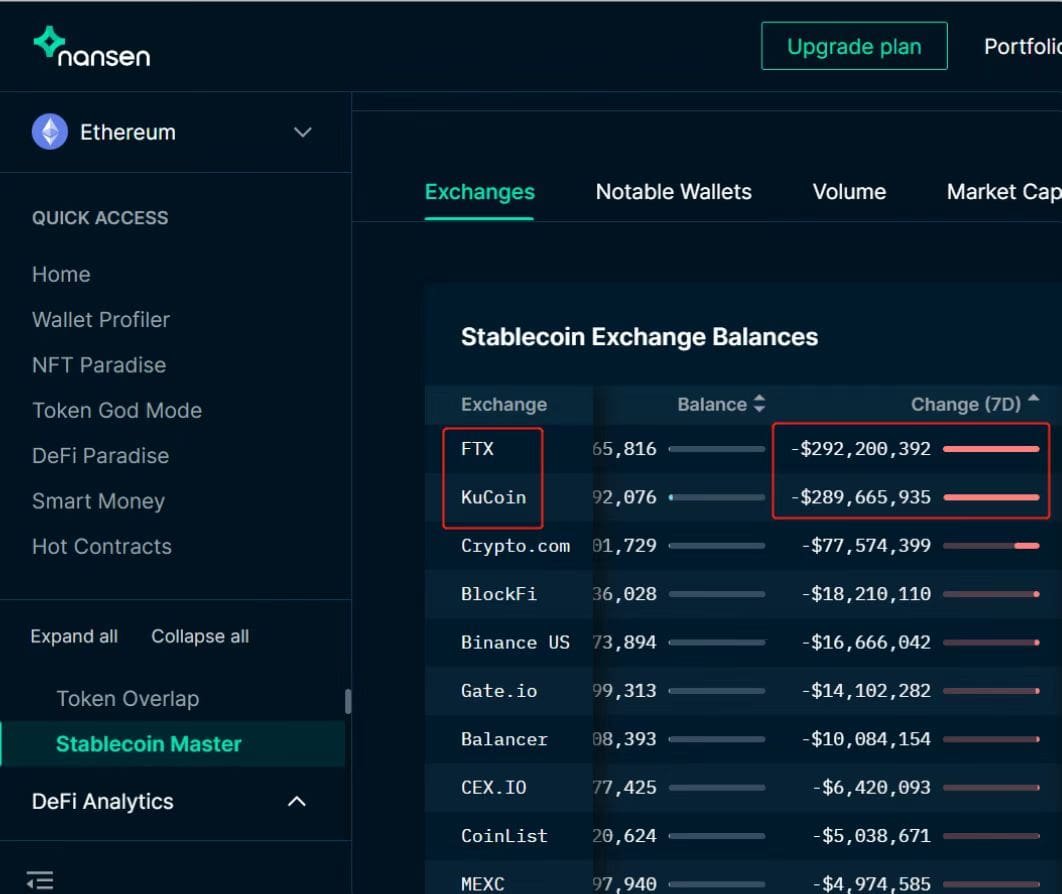Click Expand all in the sidebar
The image size is (1062, 894).
[x=73, y=636]
